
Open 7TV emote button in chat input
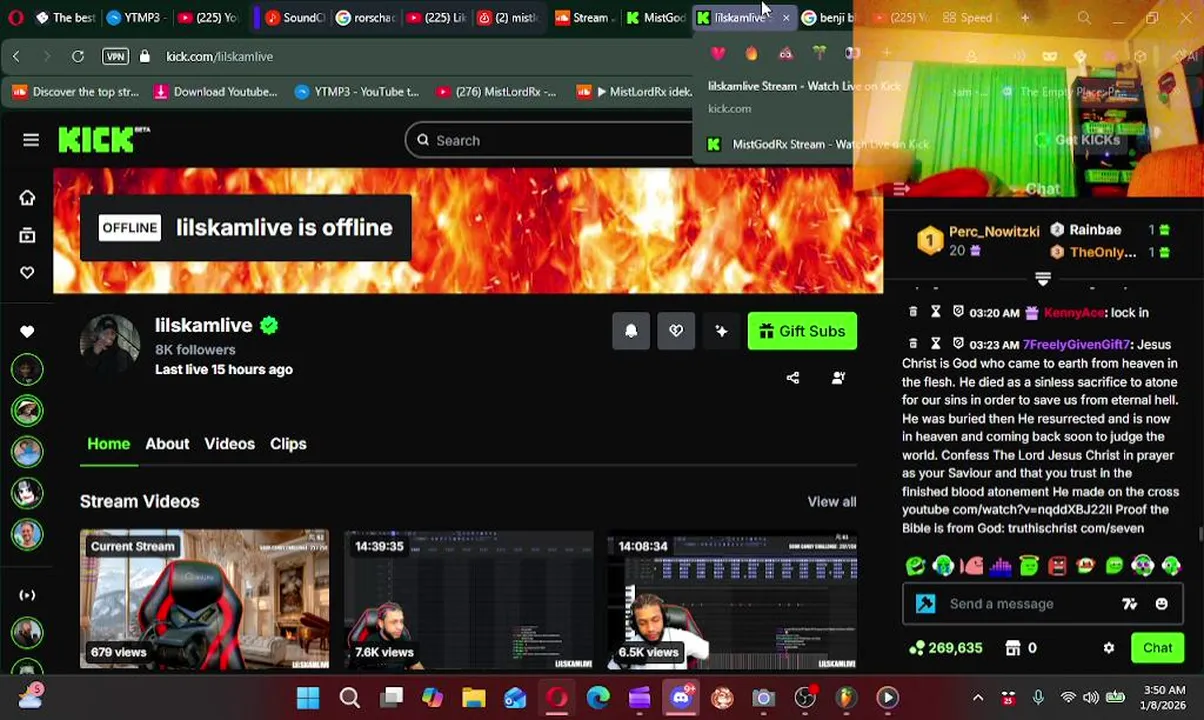pyautogui.click(x=1130, y=604)
